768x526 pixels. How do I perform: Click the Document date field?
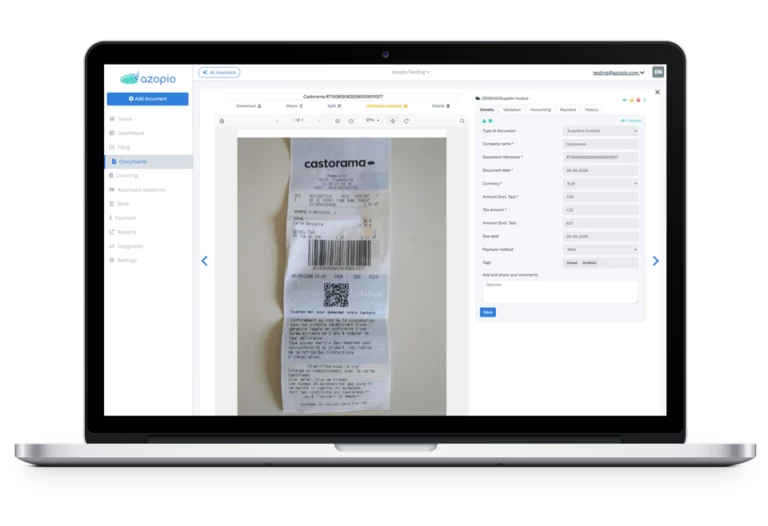(600, 170)
